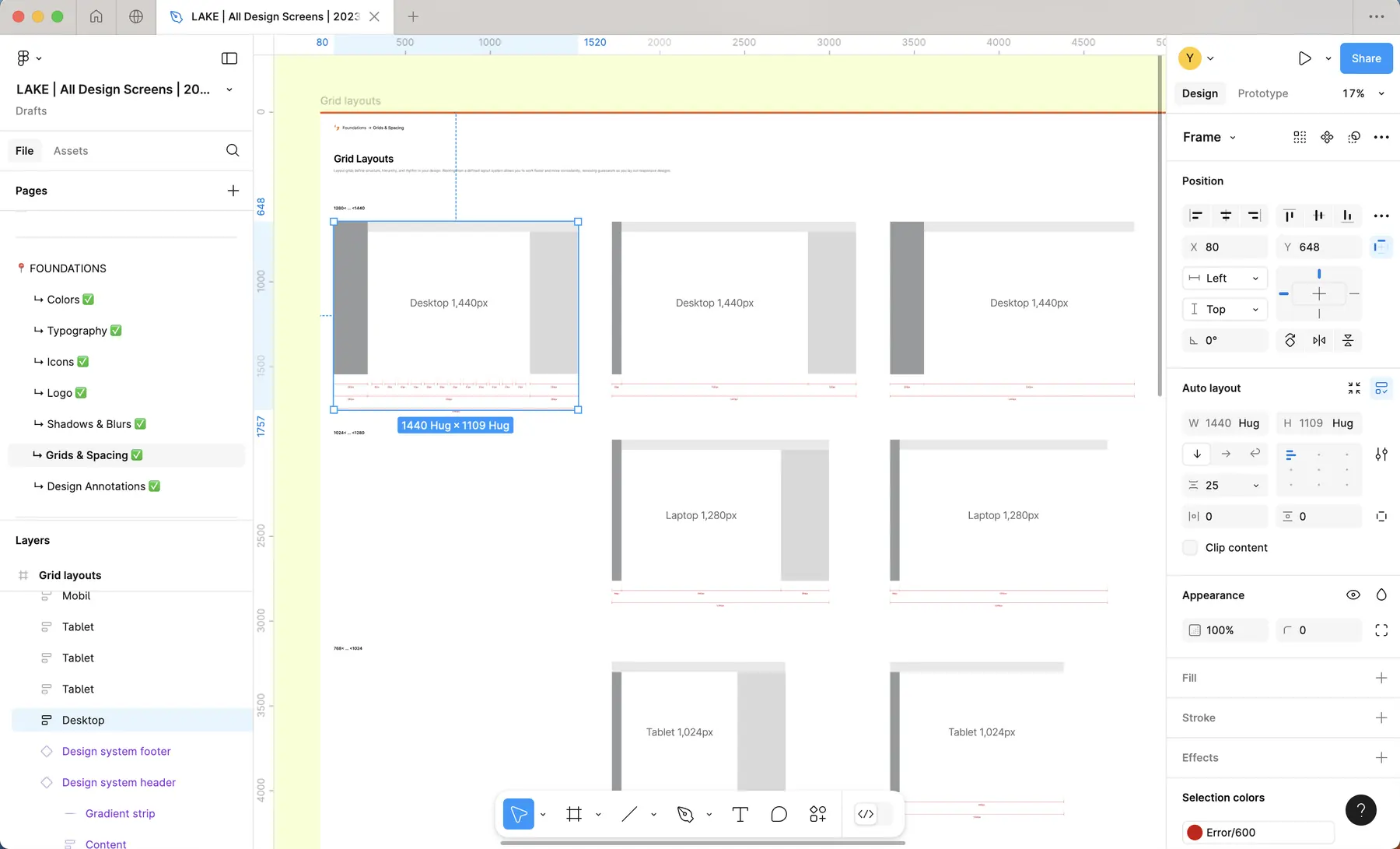Screen dimensions: 1400x849
Task: Switch to the Design tab
Action: [x=1199, y=93]
